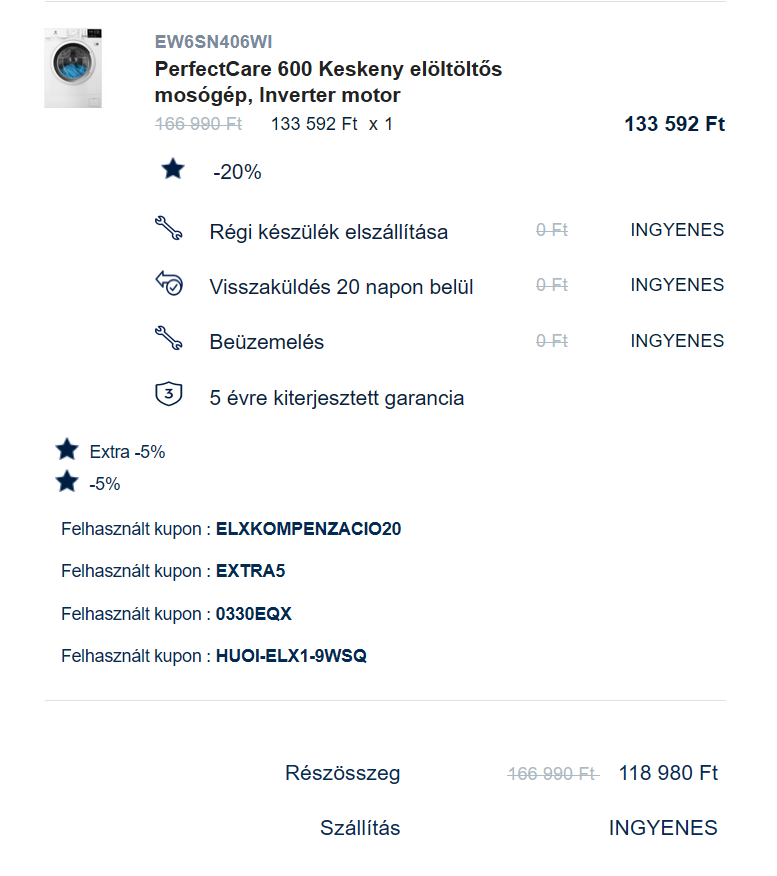The height and width of the screenshot is (876, 777).
Task: Click the star icon beside -20%
Action: (x=173, y=169)
